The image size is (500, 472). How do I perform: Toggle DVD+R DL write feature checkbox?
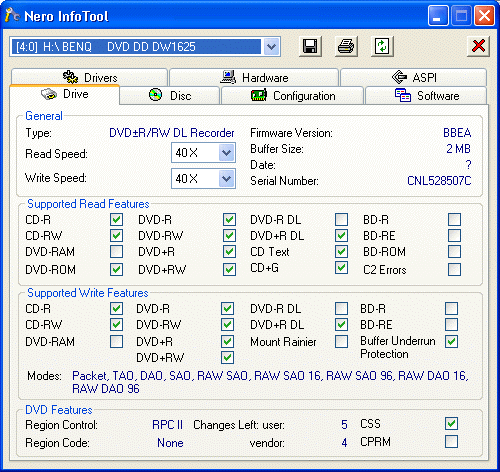(x=341, y=325)
